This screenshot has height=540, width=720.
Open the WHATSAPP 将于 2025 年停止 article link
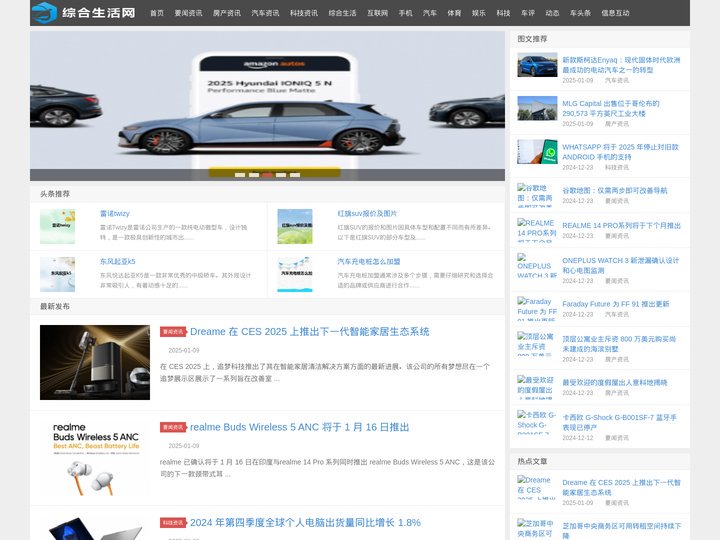point(620,152)
